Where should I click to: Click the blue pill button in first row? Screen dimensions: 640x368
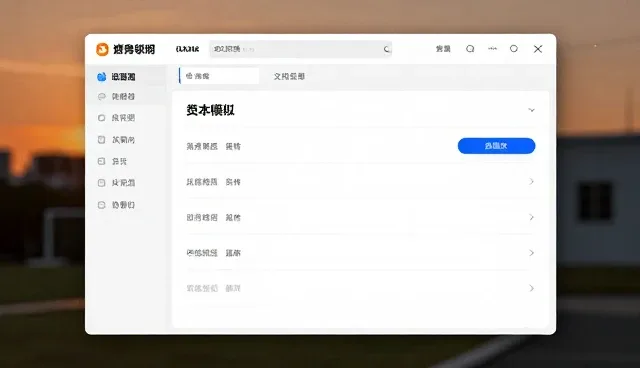(x=496, y=146)
